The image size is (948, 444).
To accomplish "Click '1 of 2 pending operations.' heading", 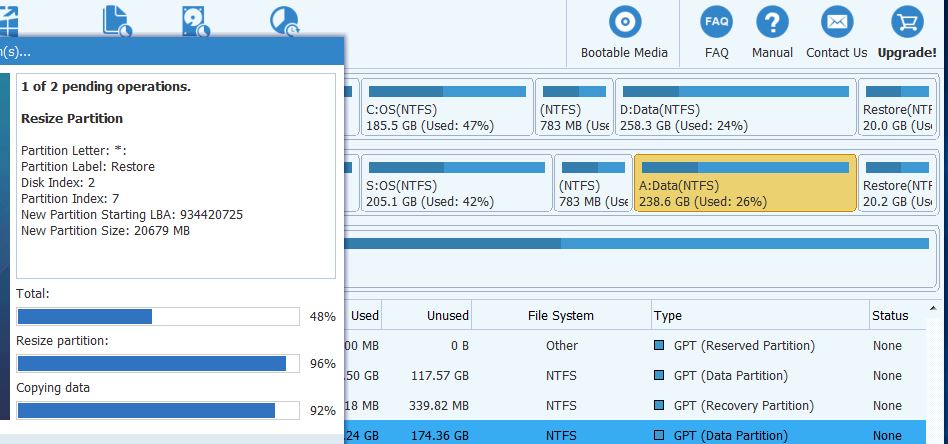I will click(106, 87).
